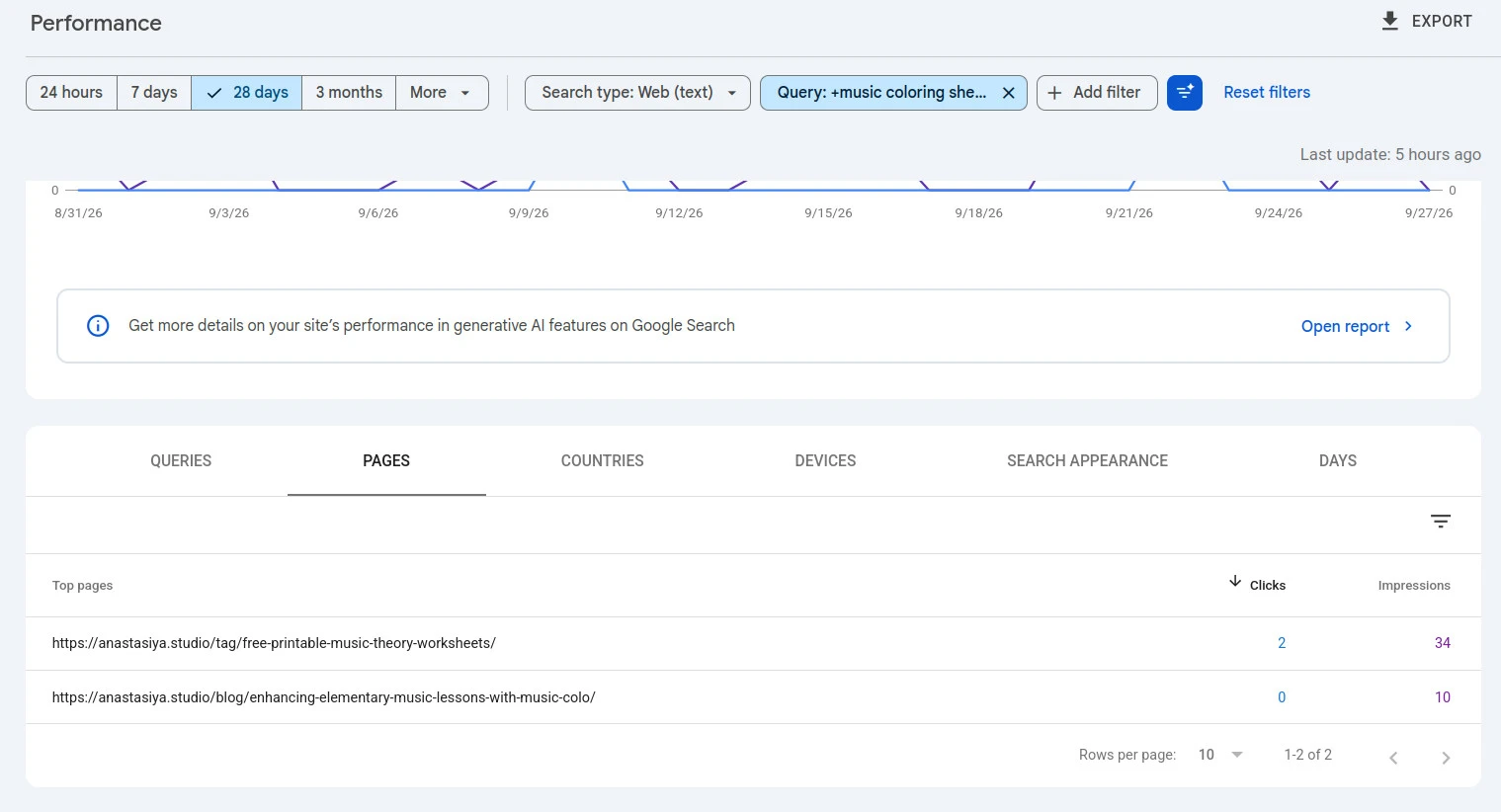Click the Add filter button

(x=1097, y=93)
